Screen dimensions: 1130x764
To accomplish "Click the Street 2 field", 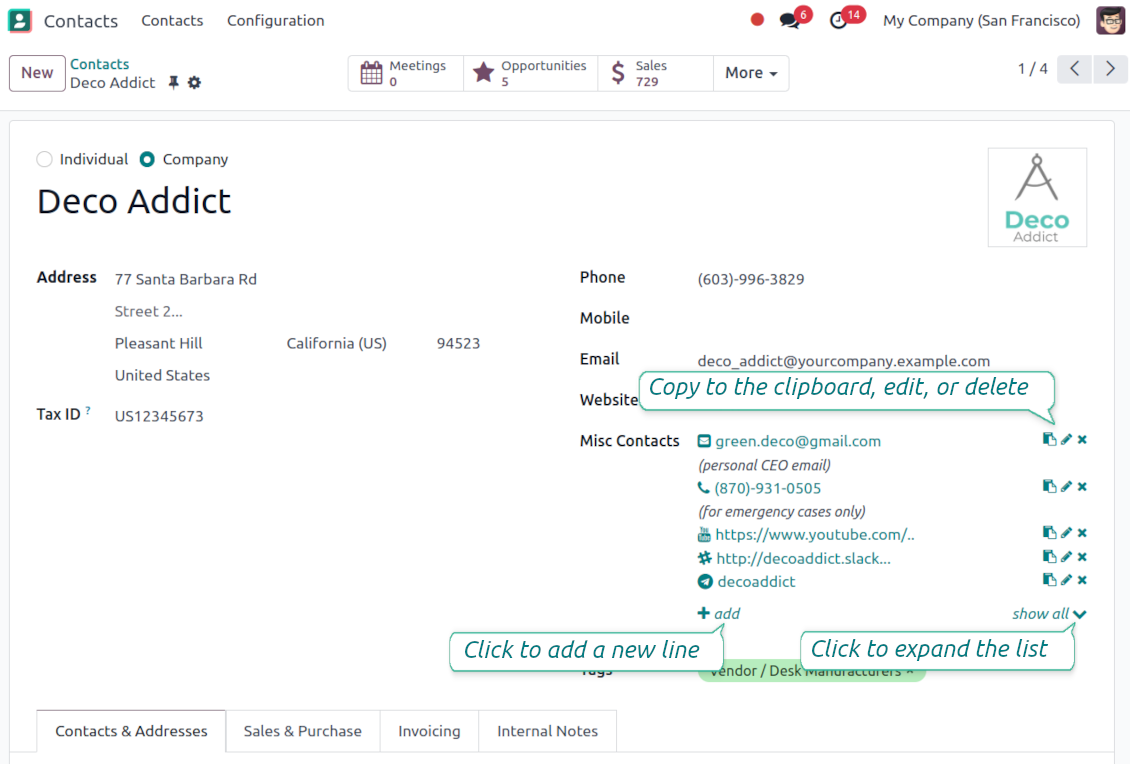I will tap(148, 311).
